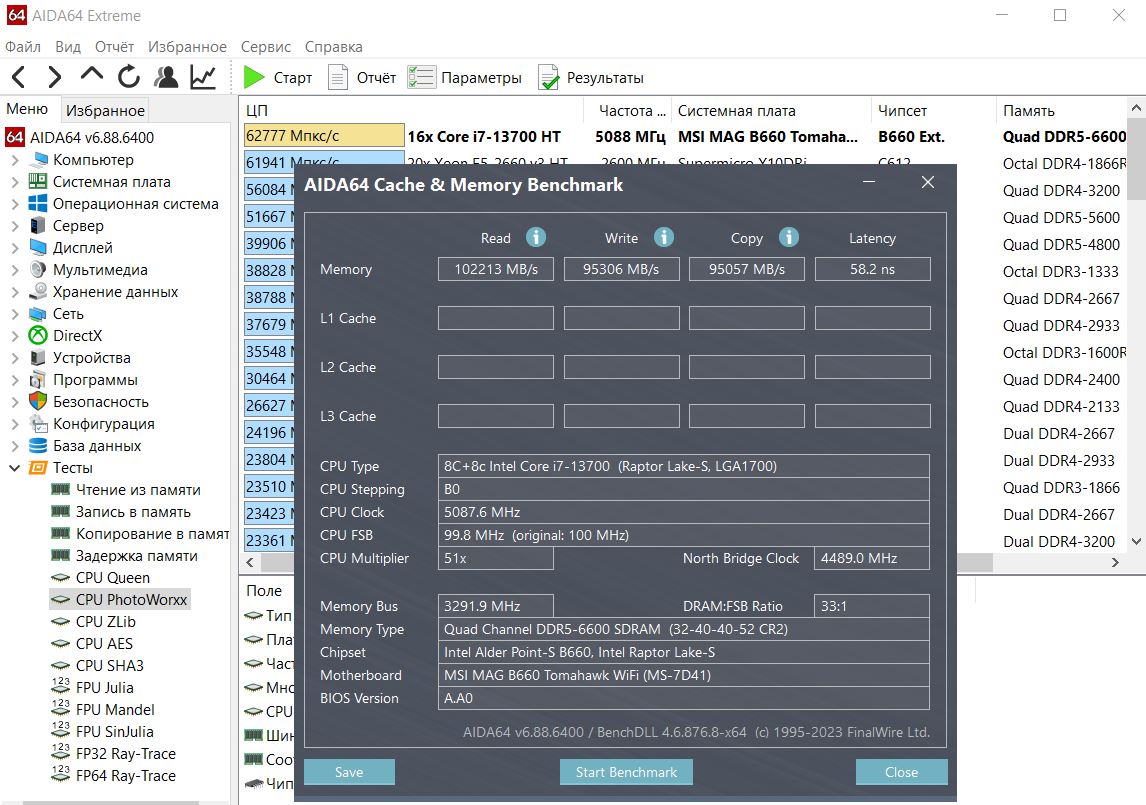Open the graph chart icon in the toolbar
Image resolution: width=1146 pixels, height=805 pixels.
(203, 77)
